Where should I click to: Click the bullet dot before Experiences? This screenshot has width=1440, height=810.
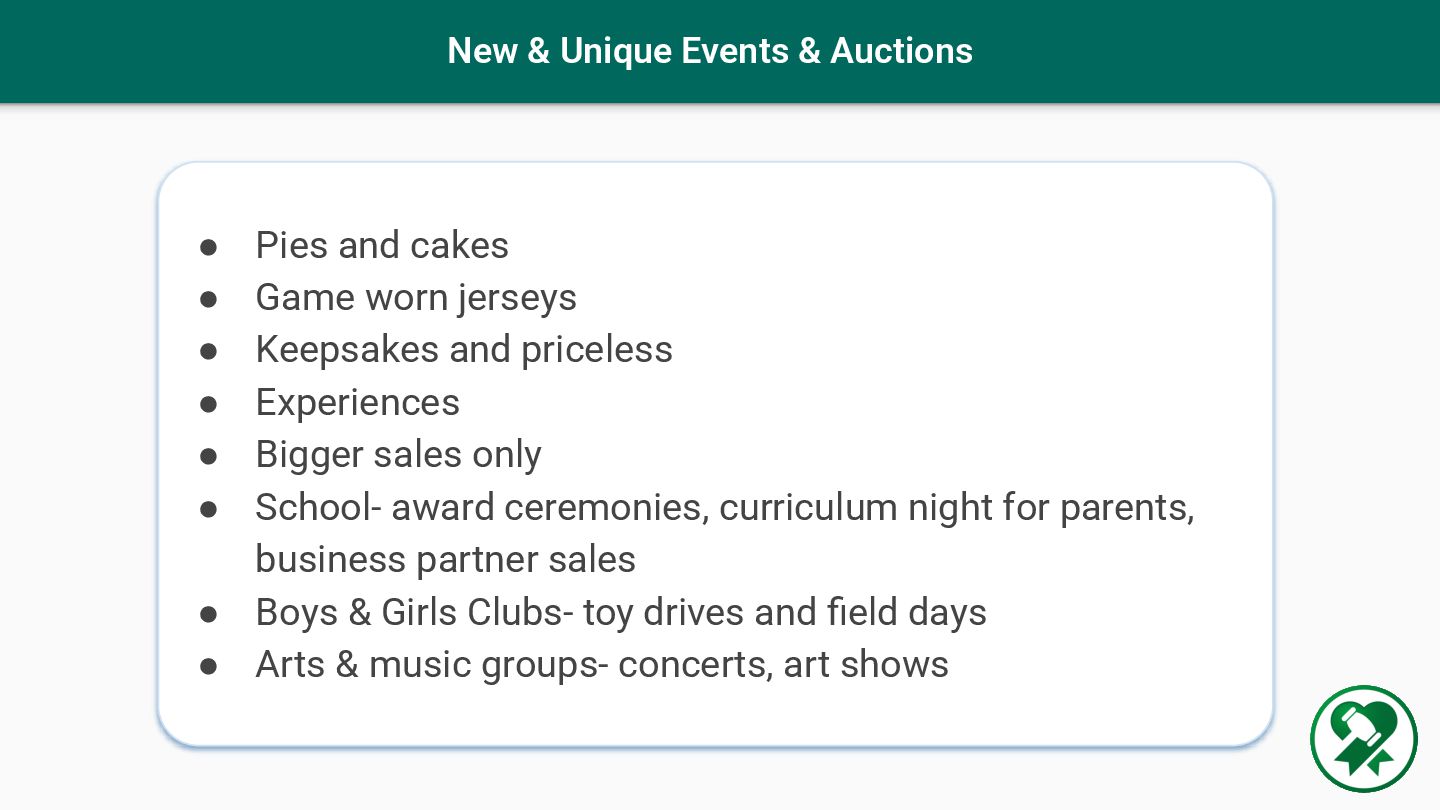pos(208,404)
